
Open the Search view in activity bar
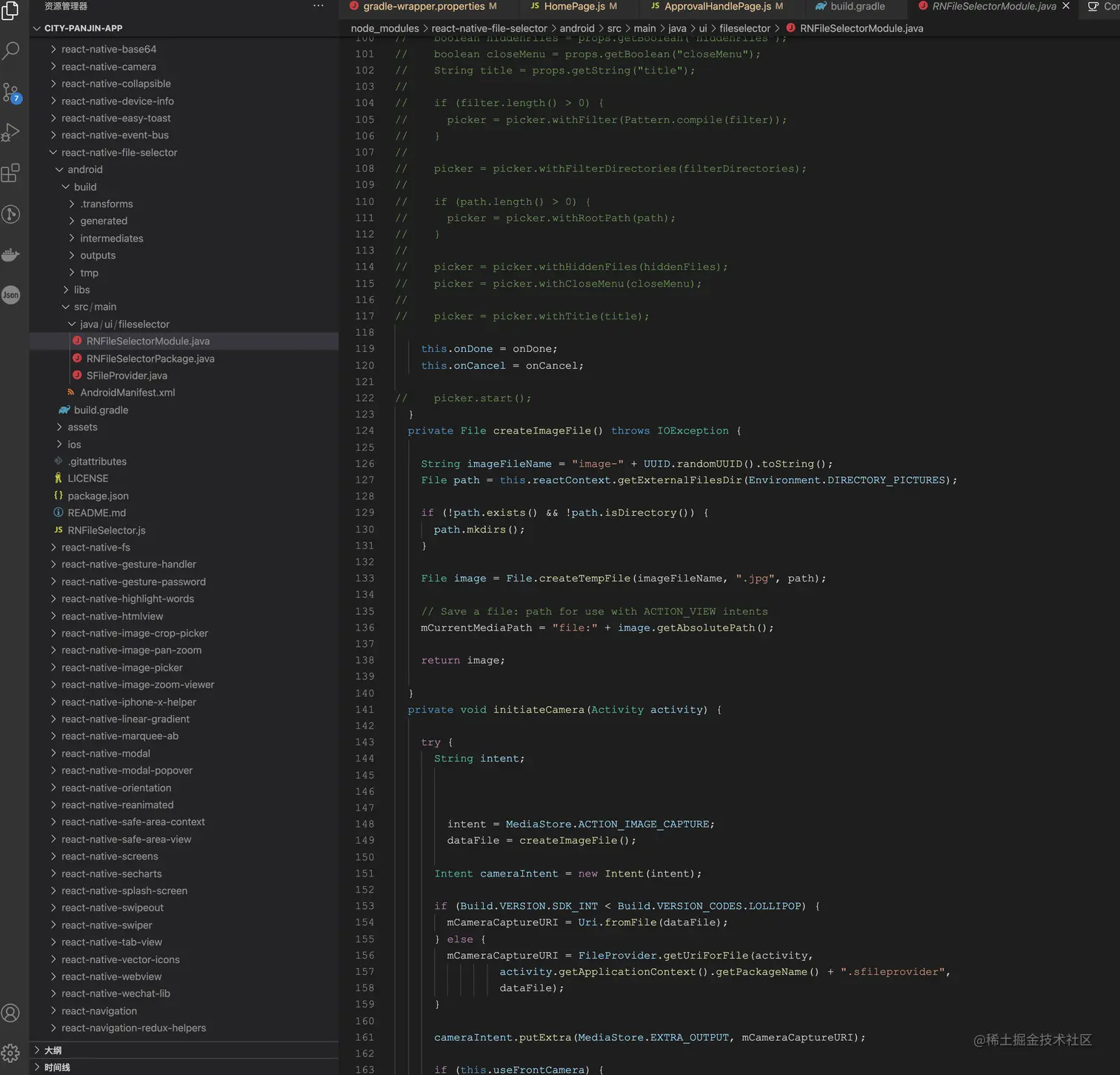pos(10,51)
